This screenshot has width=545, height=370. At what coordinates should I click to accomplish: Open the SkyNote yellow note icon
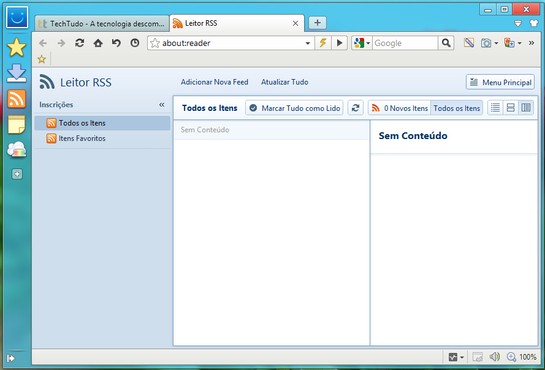[16, 125]
